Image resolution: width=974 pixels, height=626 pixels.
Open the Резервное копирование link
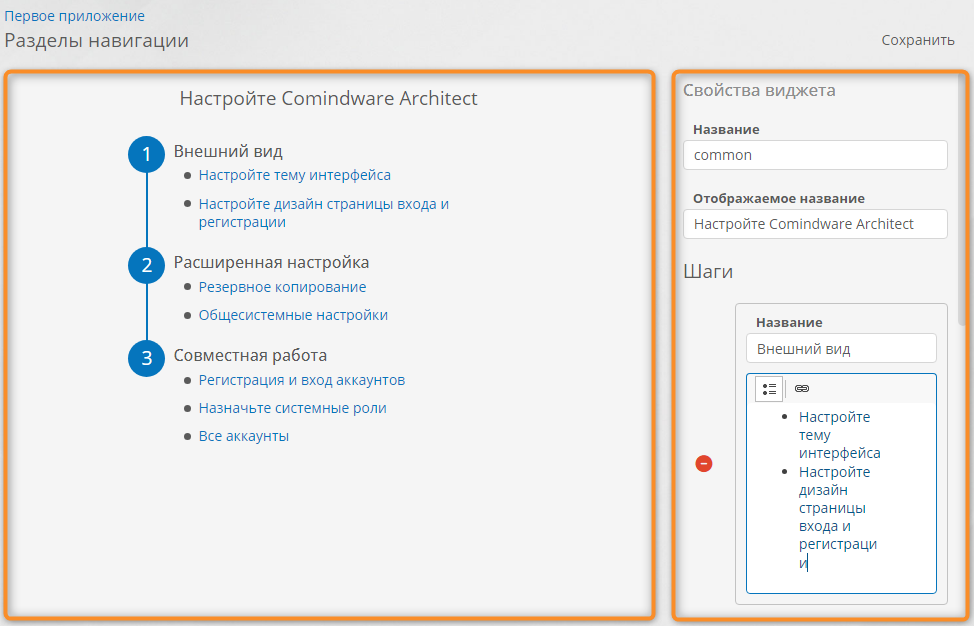[282, 287]
